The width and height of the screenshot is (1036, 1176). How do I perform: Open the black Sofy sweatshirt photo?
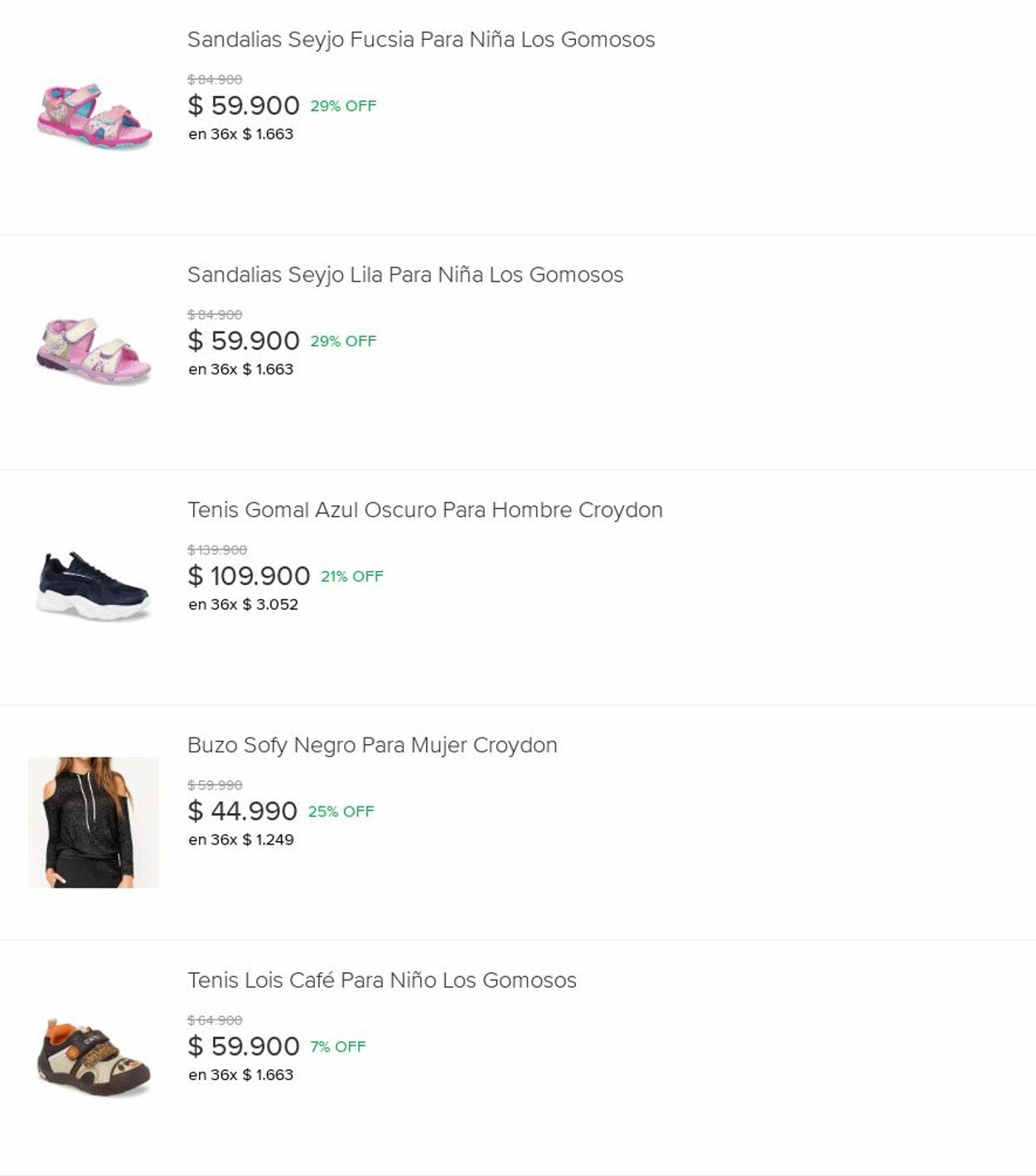tap(94, 821)
